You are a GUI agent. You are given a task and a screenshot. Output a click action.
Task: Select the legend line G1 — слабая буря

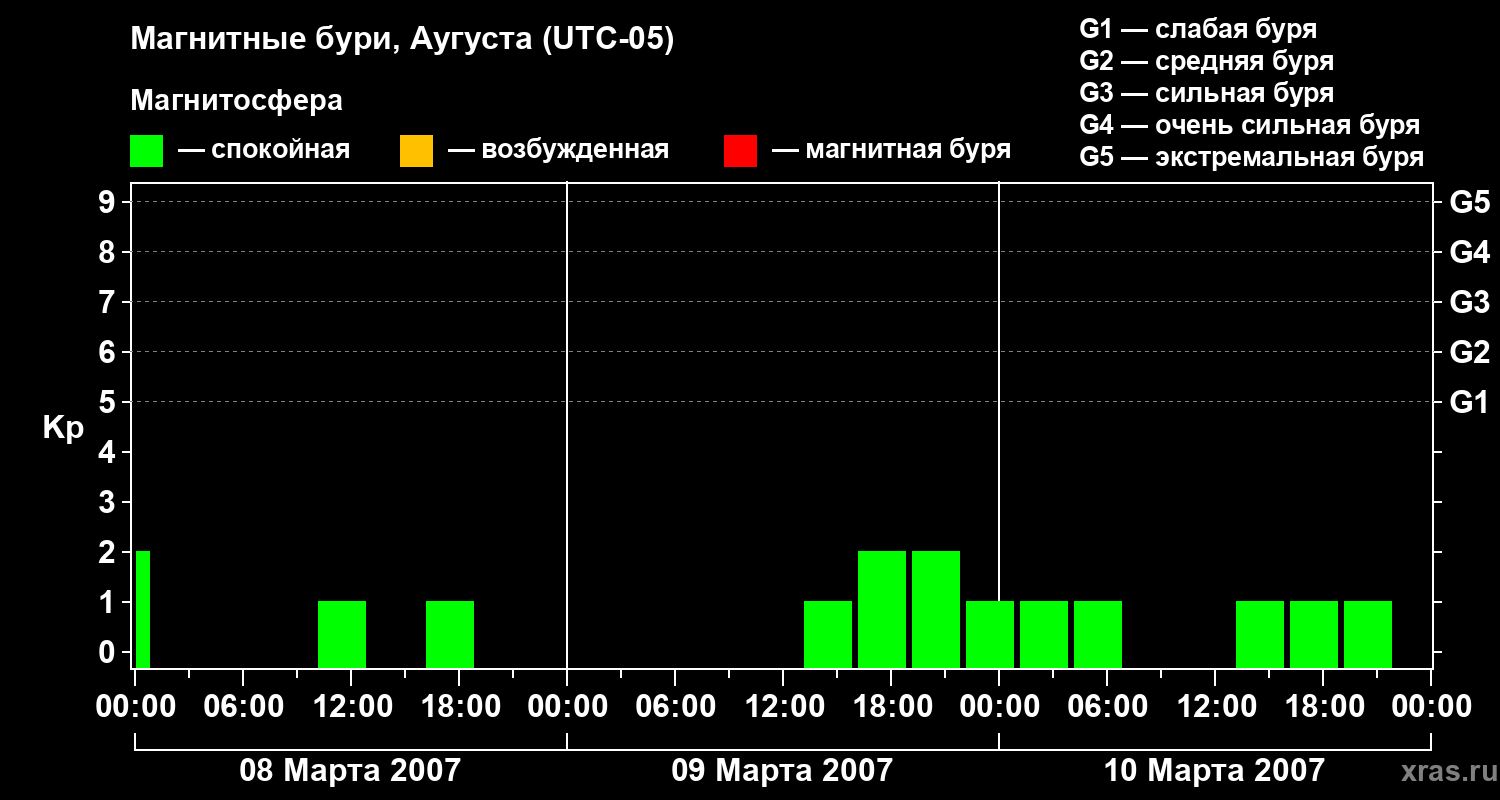coord(1198,28)
